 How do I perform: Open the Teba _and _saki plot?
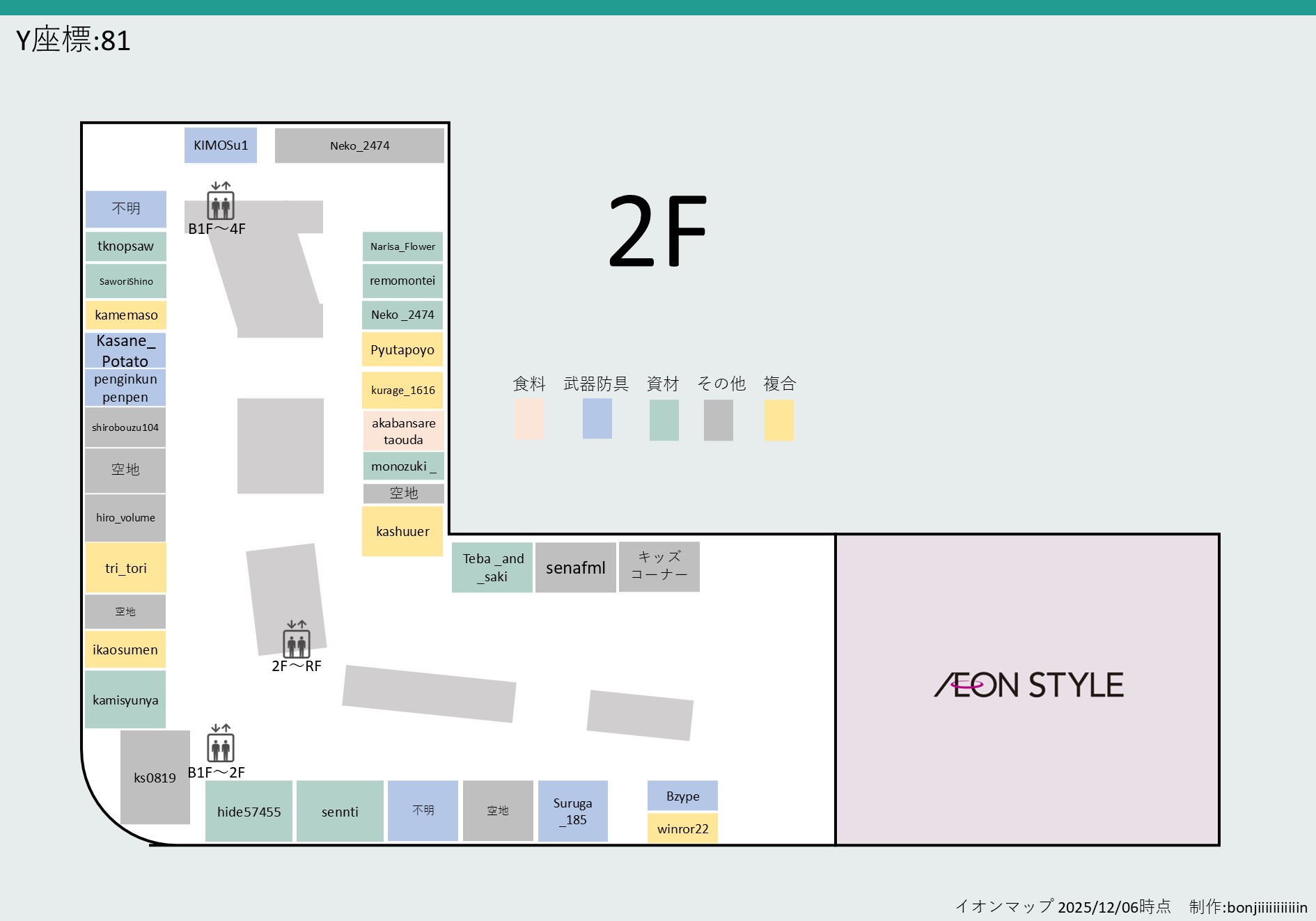click(x=492, y=567)
